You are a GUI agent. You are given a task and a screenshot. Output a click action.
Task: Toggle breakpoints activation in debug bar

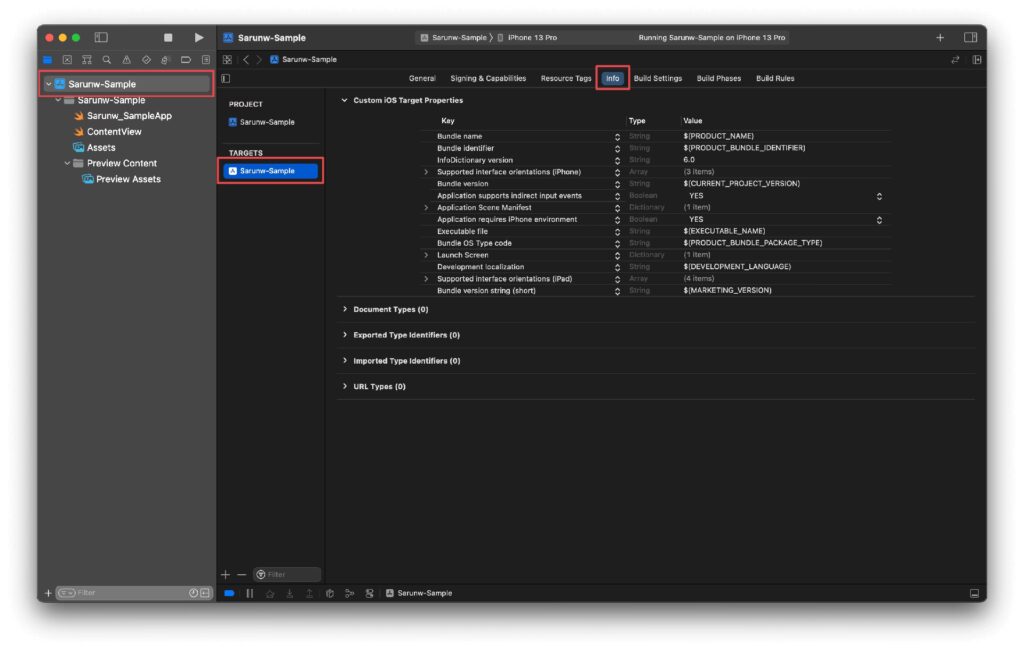229,593
